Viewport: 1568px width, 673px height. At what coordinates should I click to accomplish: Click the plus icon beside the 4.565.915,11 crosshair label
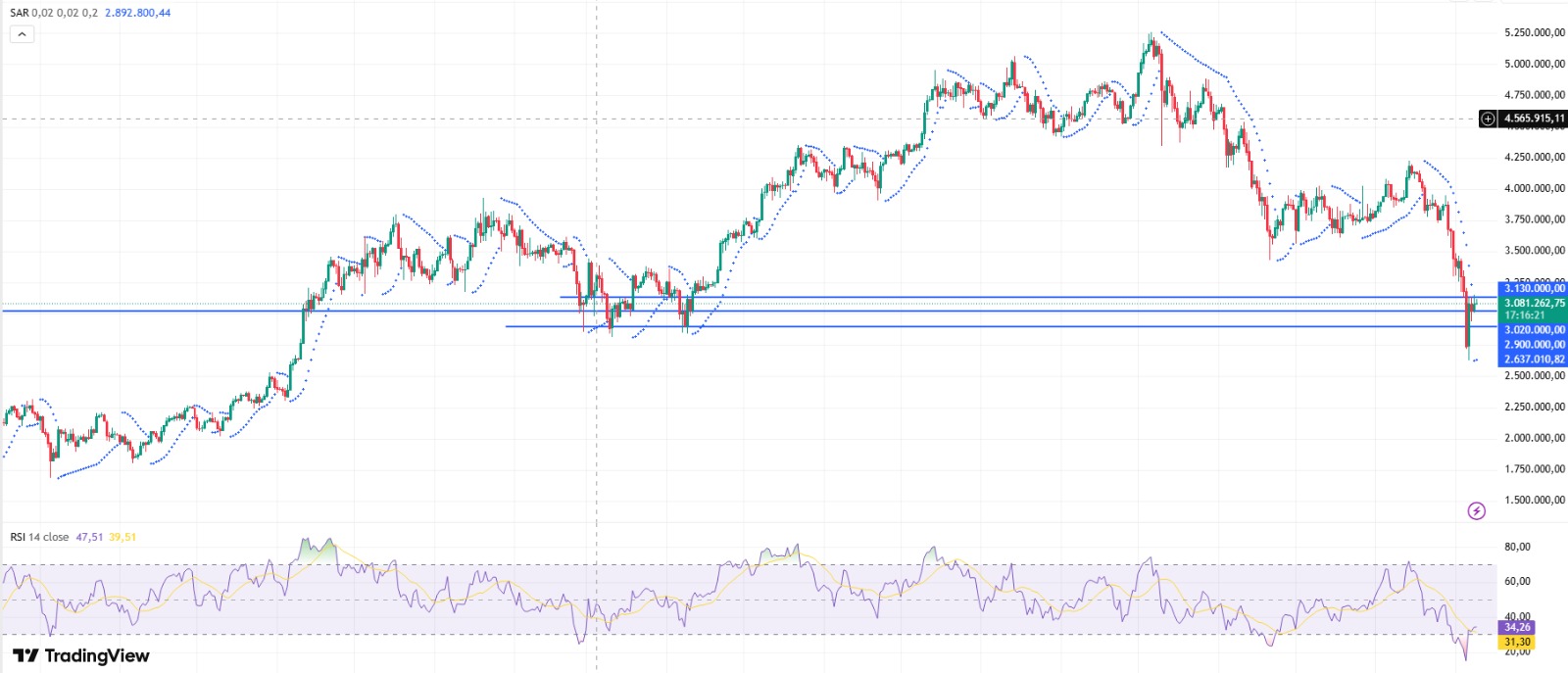click(1489, 119)
